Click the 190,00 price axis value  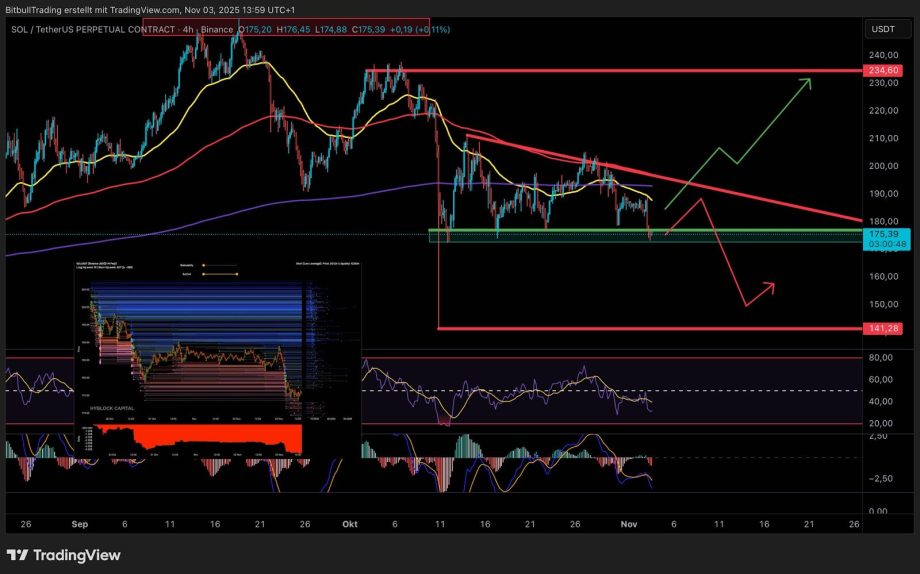pyautogui.click(x=884, y=193)
